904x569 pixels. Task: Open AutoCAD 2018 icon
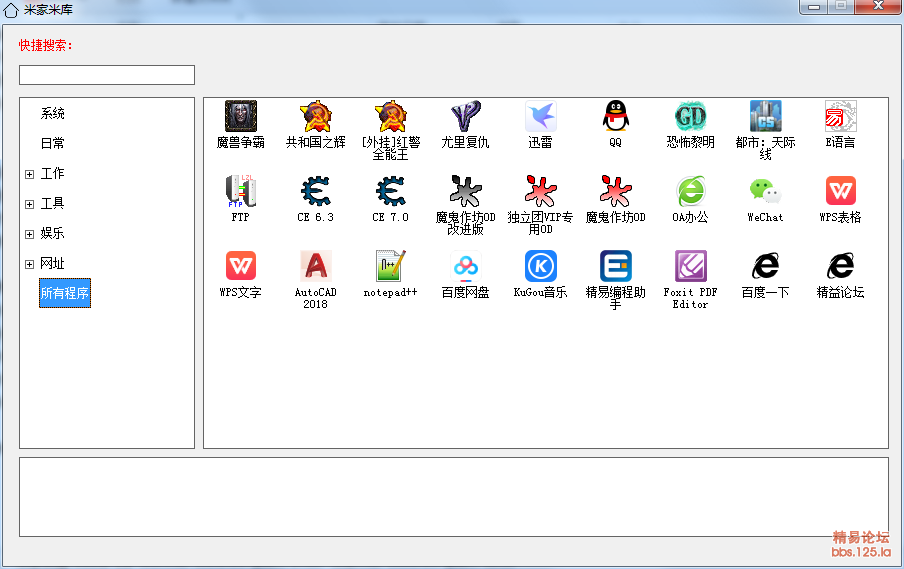point(315,266)
